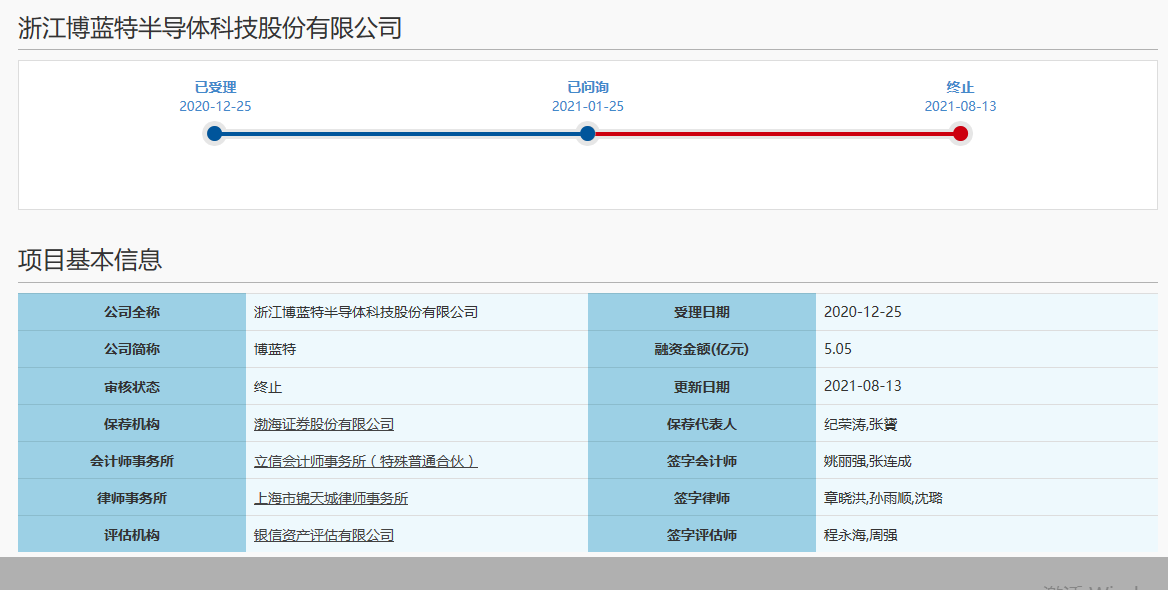The image size is (1168, 590).
Task: Click the 受理日期 header cell
Action: pyautogui.click(x=702, y=312)
